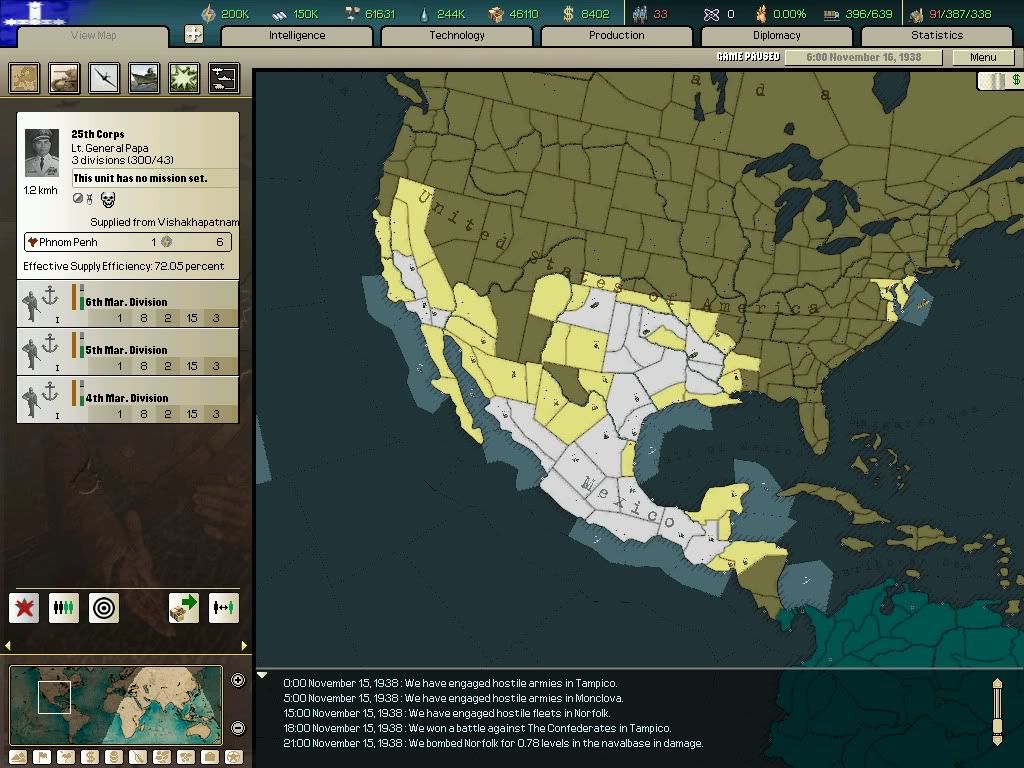Collapse the message log triangle
Viewport: 1024px width, 768px height.
(x=262, y=675)
